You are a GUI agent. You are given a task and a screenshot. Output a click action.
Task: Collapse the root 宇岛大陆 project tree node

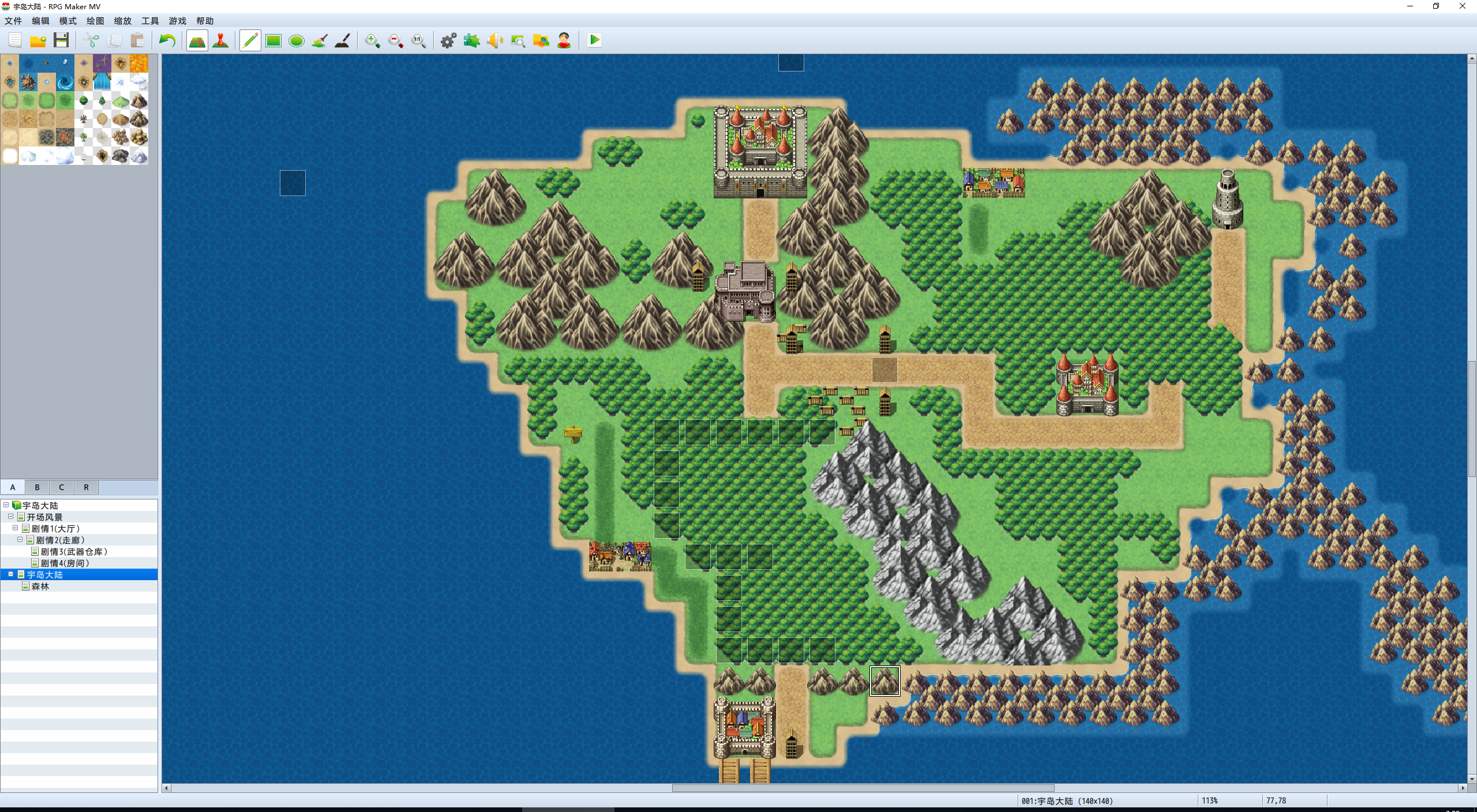[6, 505]
